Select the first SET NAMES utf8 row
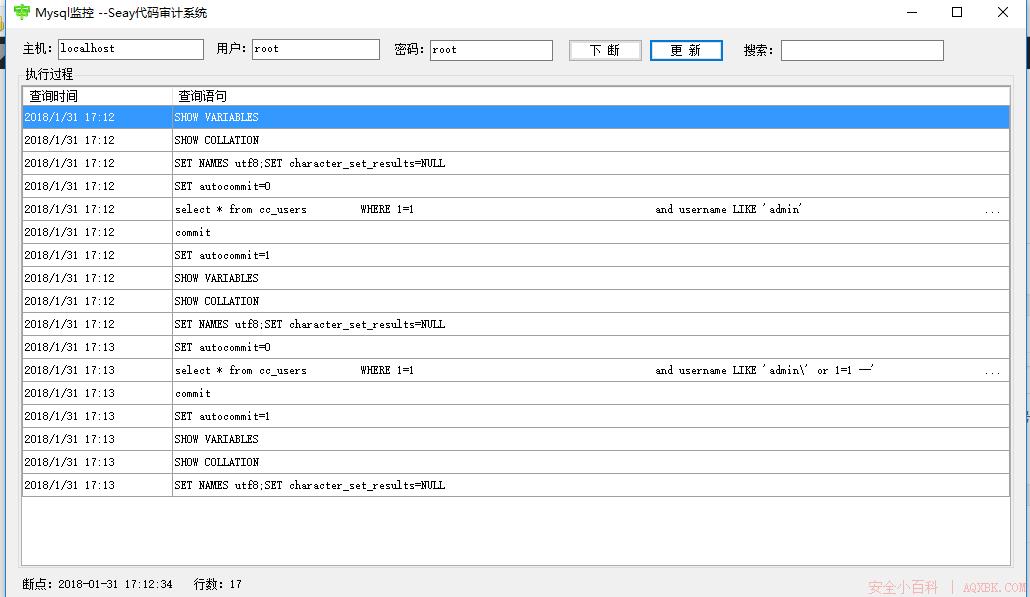1030x597 pixels. point(516,163)
